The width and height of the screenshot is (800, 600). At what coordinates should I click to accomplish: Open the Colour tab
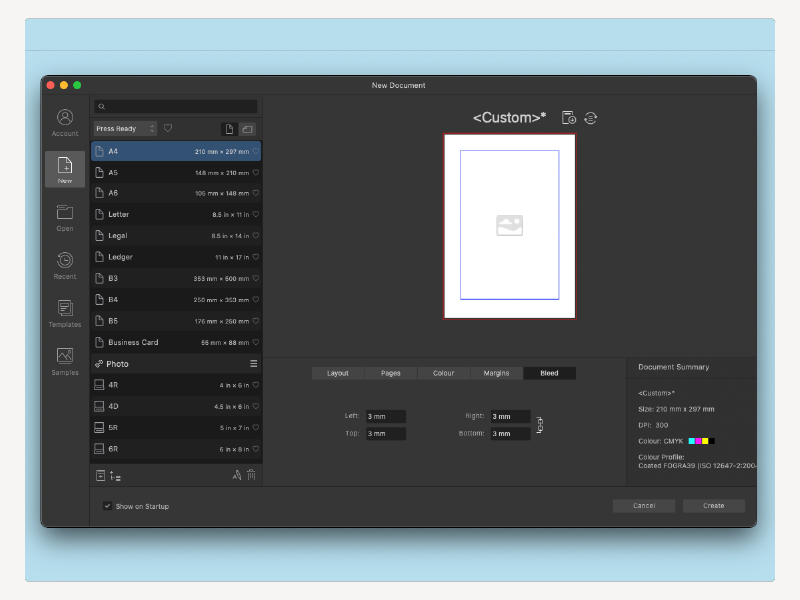tap(443, 372)
